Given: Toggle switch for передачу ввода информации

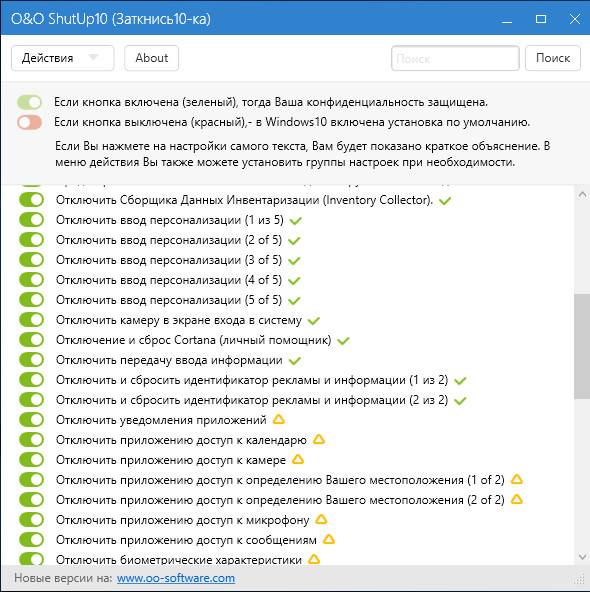Looking at the screenshot, I should pos(31,360).
